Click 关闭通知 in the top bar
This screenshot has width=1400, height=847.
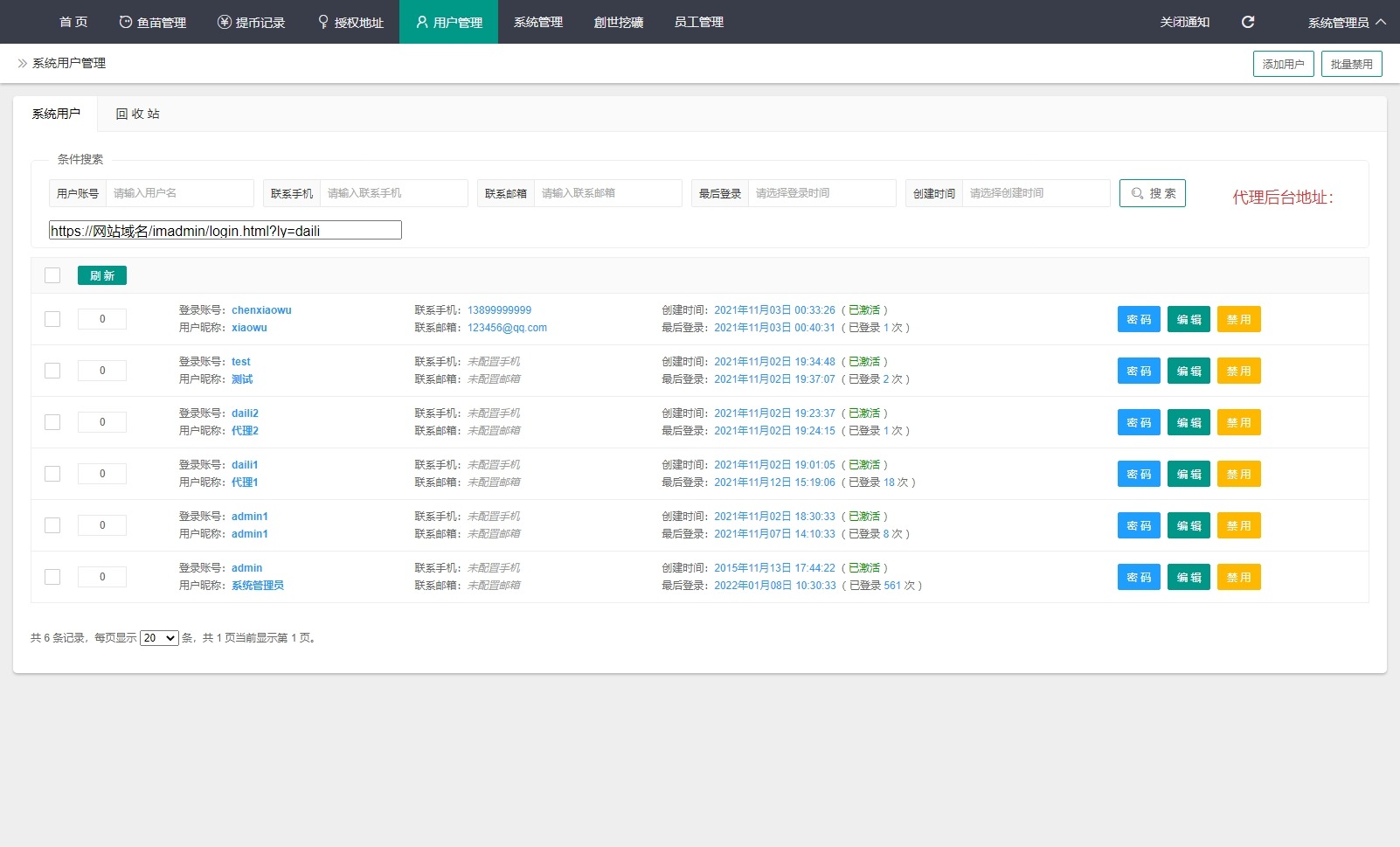pos(1185,22)
